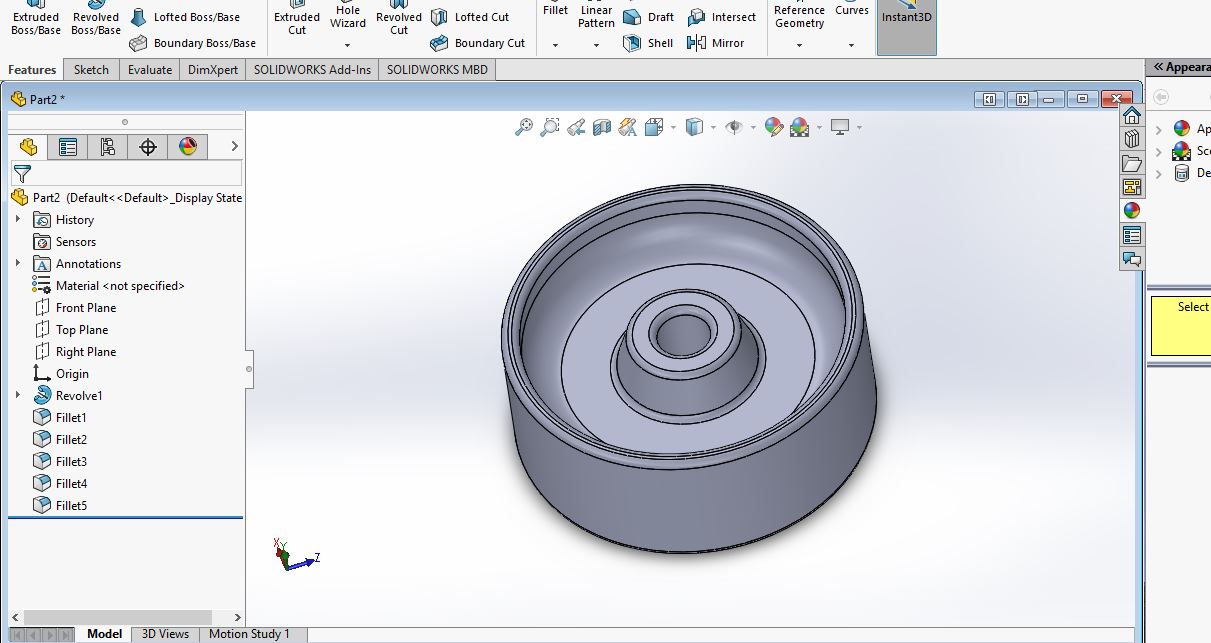
Task: Click the Intersect tool
Action: click(722, 17)
